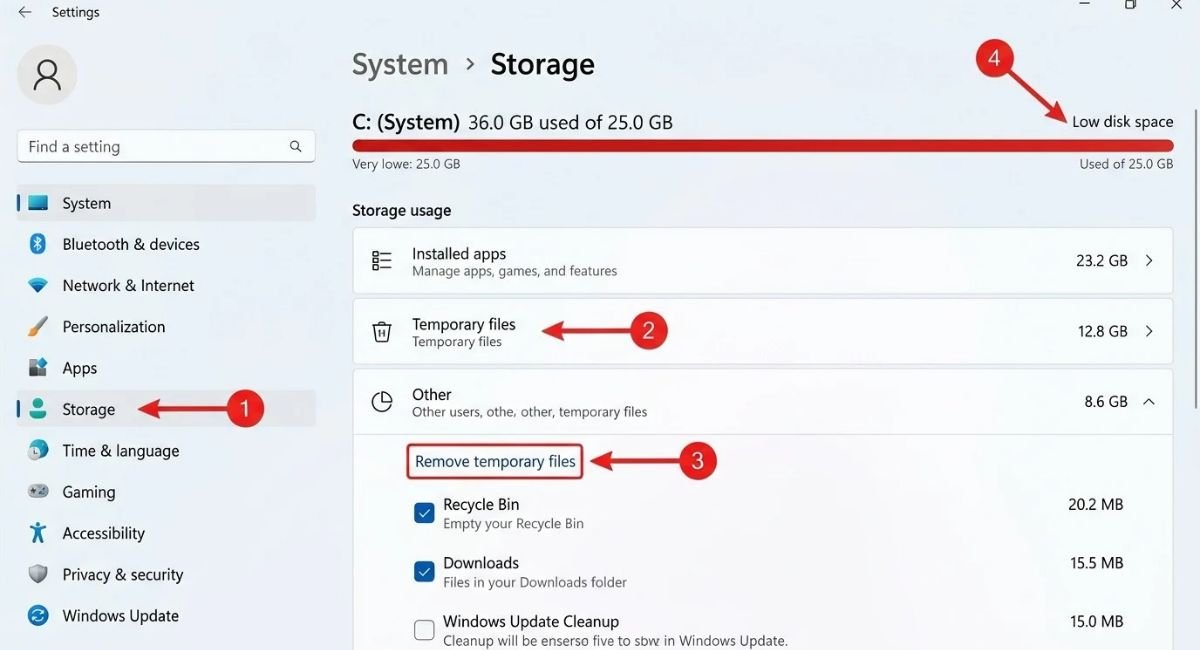1200x650 pixels.
Task: Click the 15.5 MB Downloads size
Action: coord(1097,563)
